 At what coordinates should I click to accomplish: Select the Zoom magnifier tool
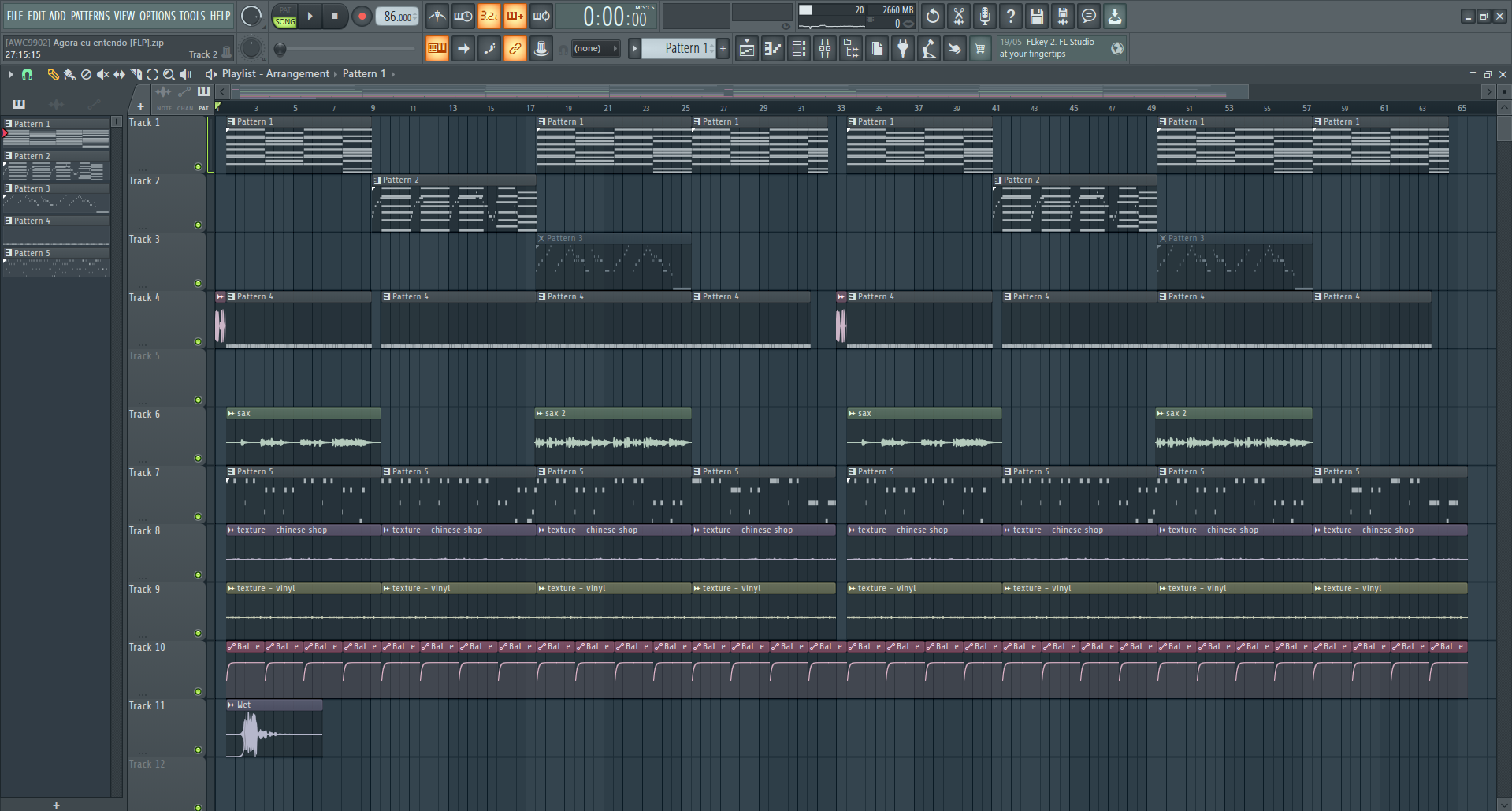pos(169,74)
